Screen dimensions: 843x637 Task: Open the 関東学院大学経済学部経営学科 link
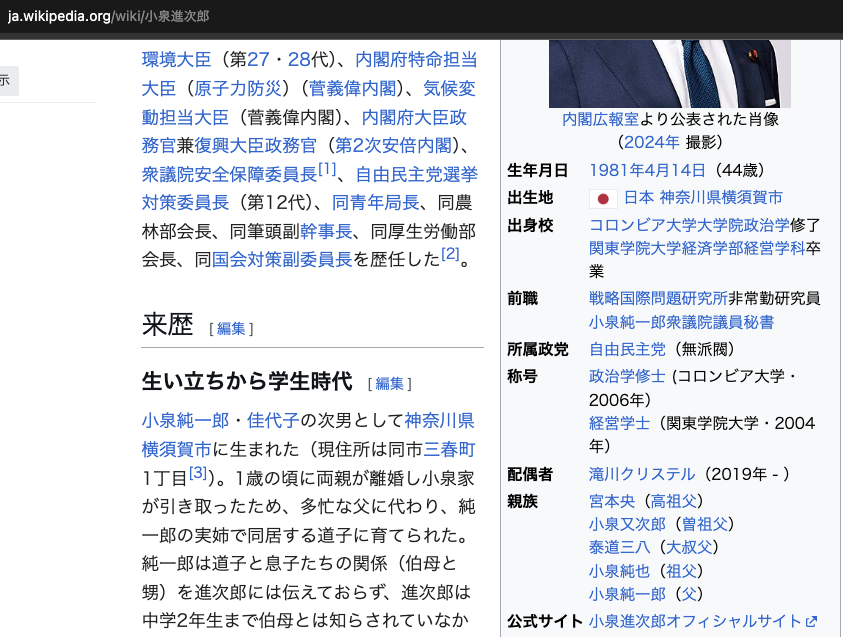coord(697,248)
